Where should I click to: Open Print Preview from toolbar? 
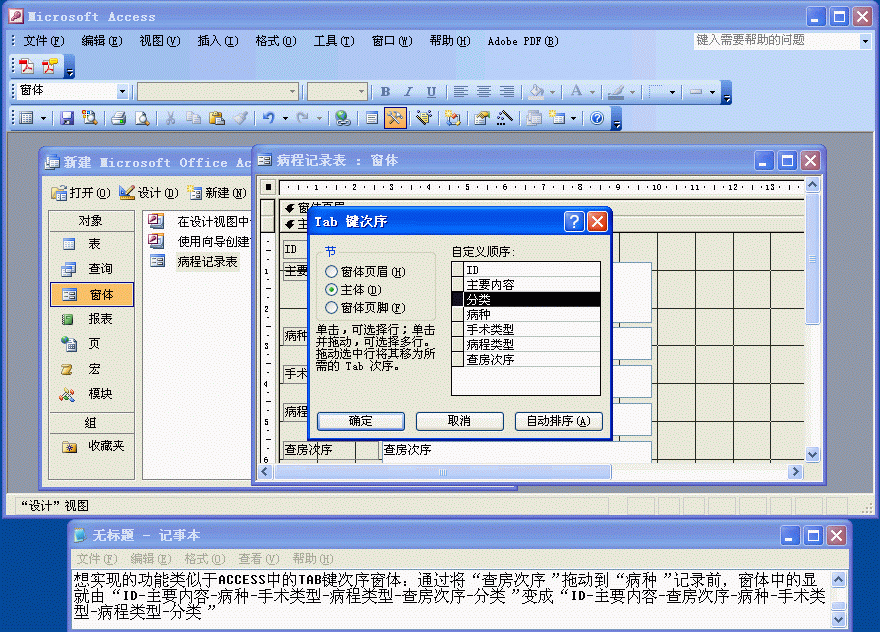[142, 118]
